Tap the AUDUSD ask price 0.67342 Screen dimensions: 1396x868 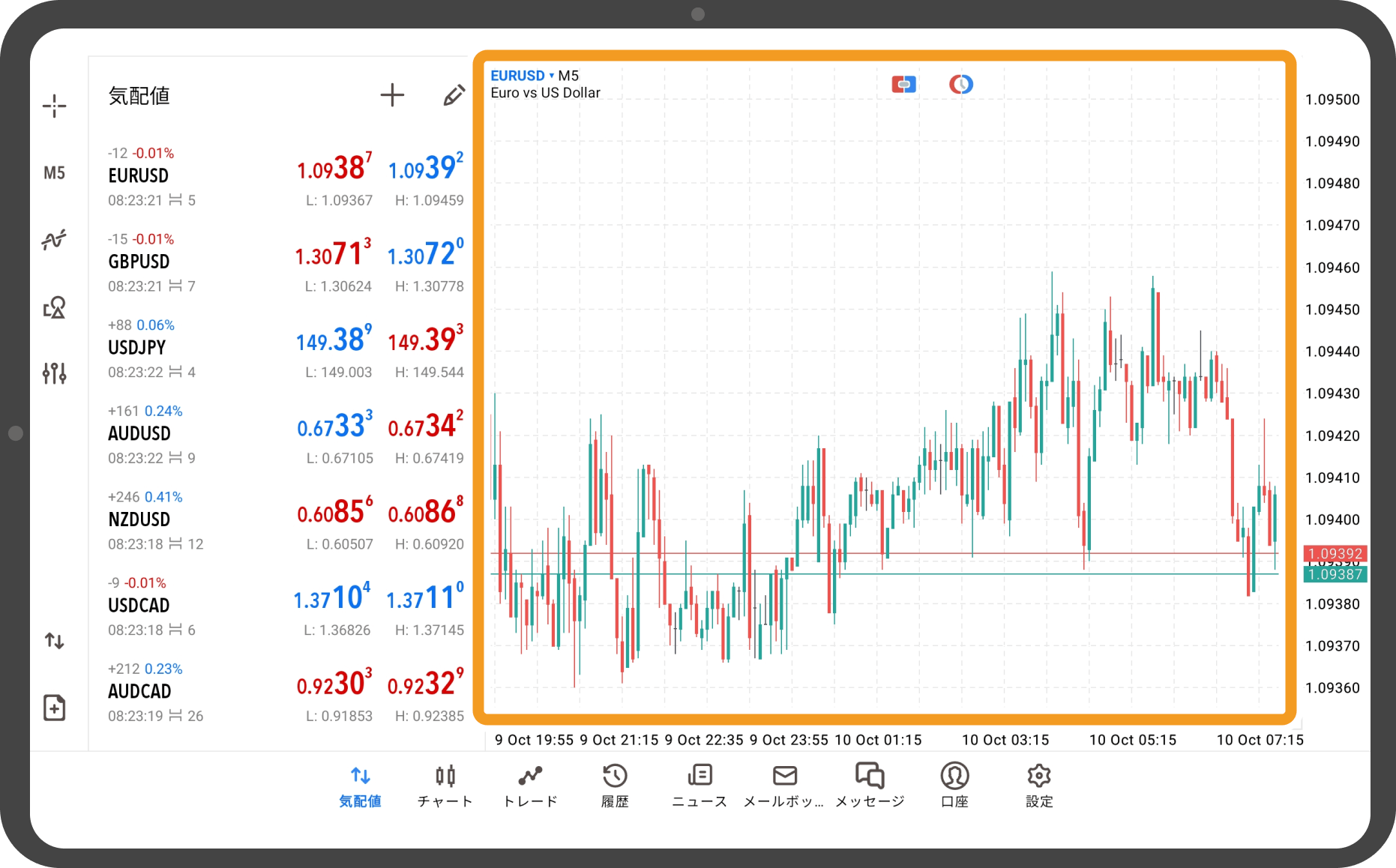(x=425, y=427)
